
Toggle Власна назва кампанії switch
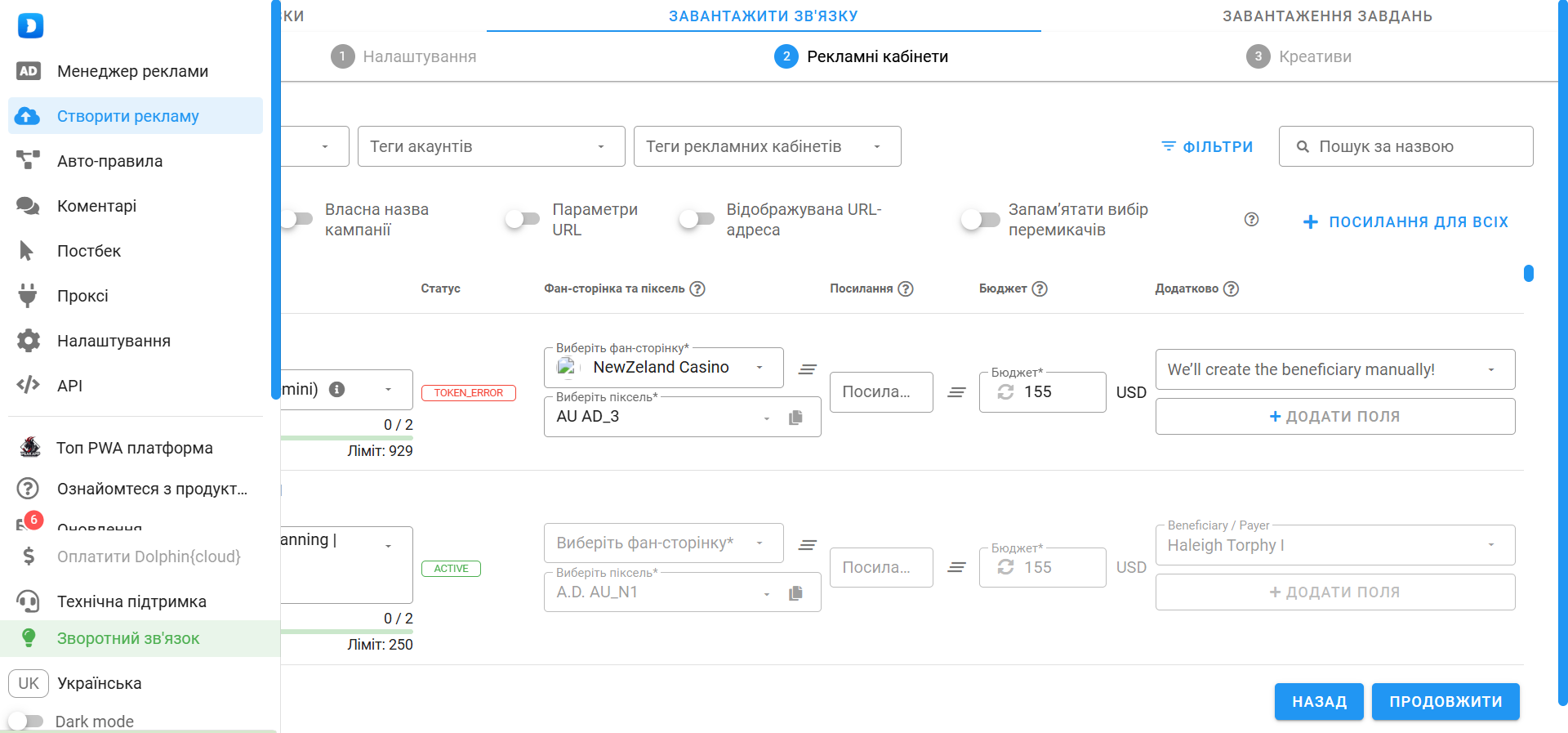295,219
